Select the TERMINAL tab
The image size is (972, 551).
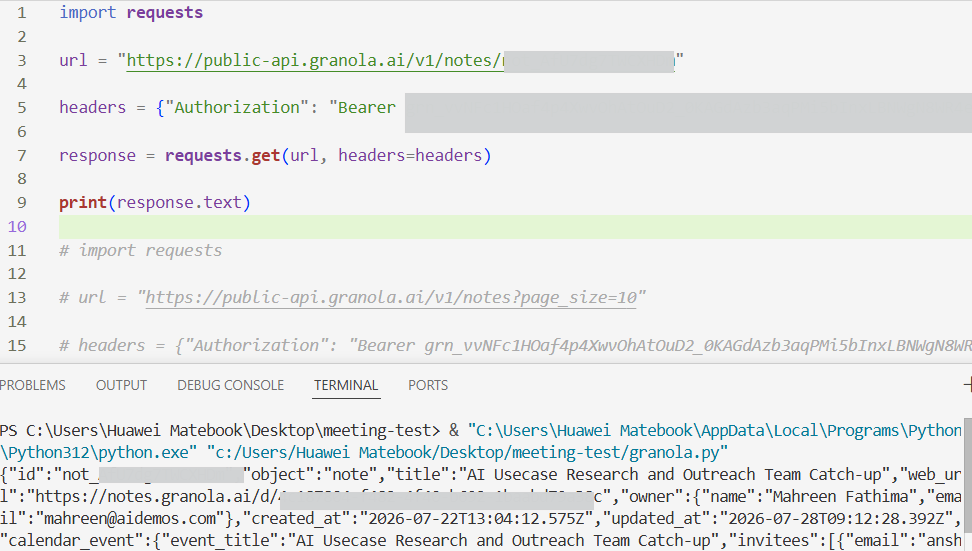tap(346, 386)
